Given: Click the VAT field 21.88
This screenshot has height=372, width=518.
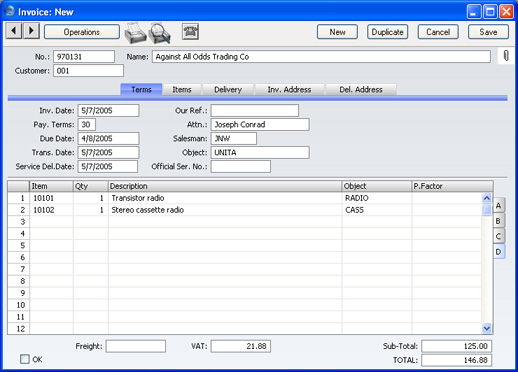Looking at the screenshot, I should (241, 346).
